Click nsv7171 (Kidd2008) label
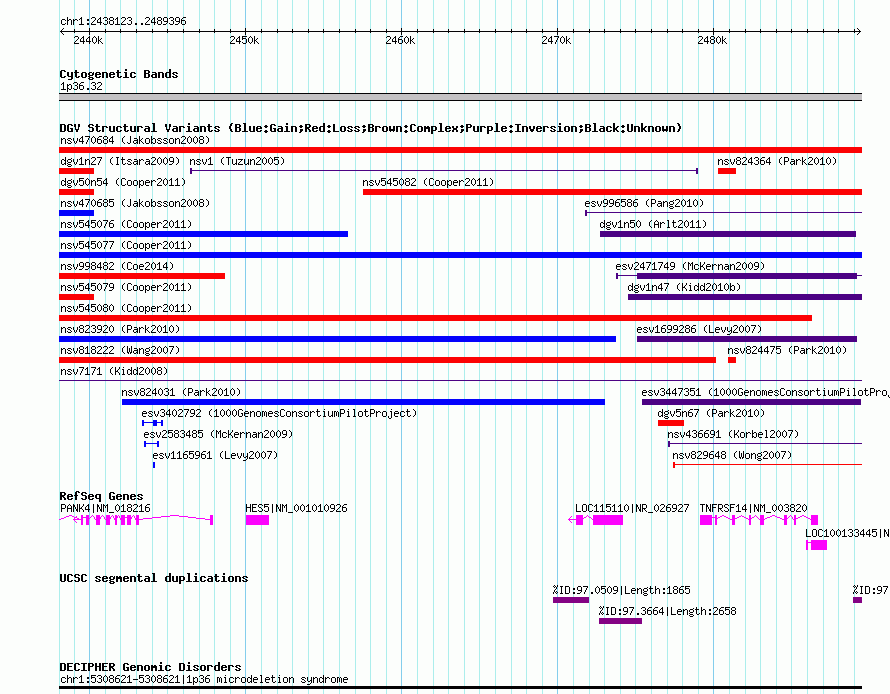 click(x=114, y=371)
